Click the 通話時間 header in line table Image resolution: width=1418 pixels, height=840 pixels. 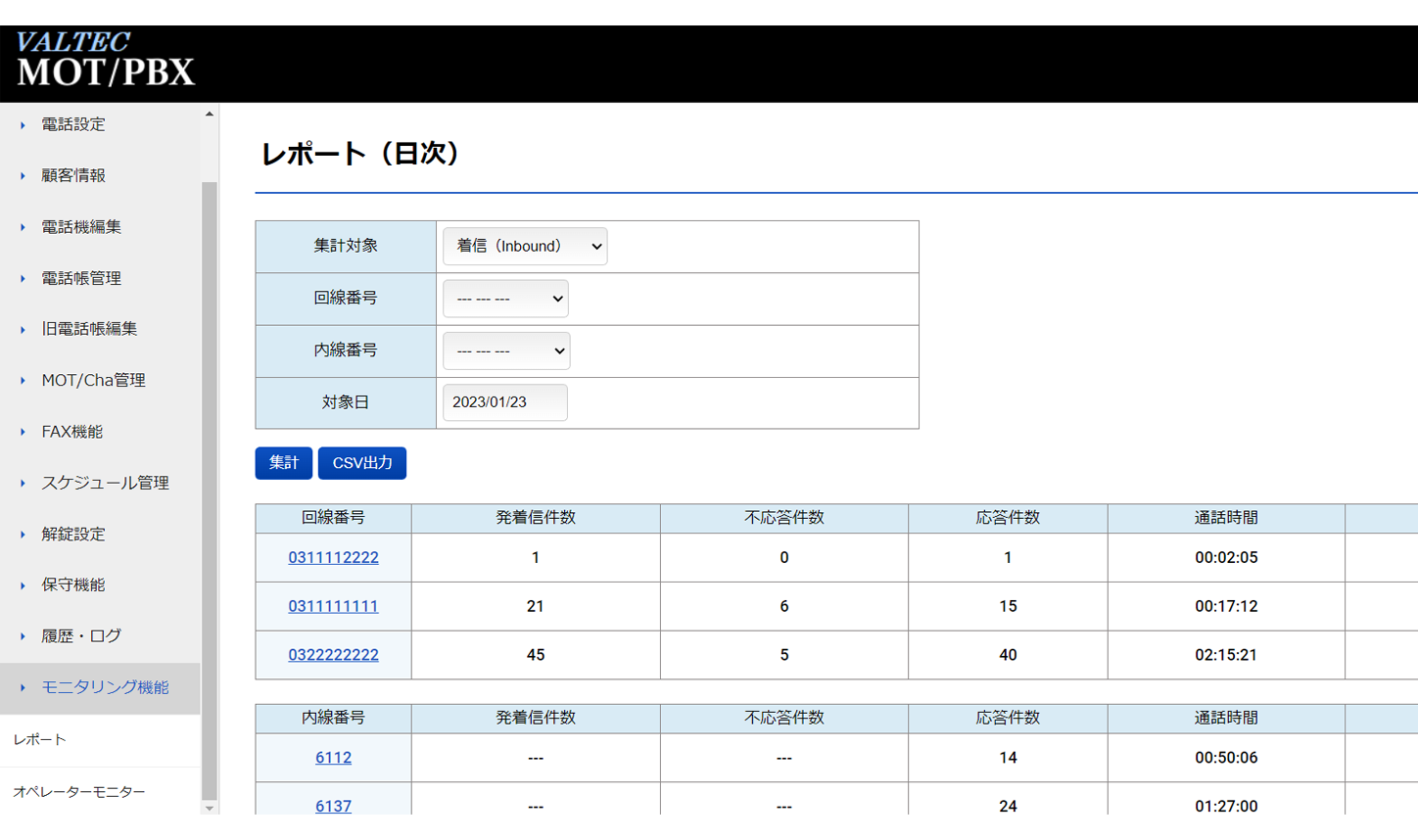pos(1226,518)
